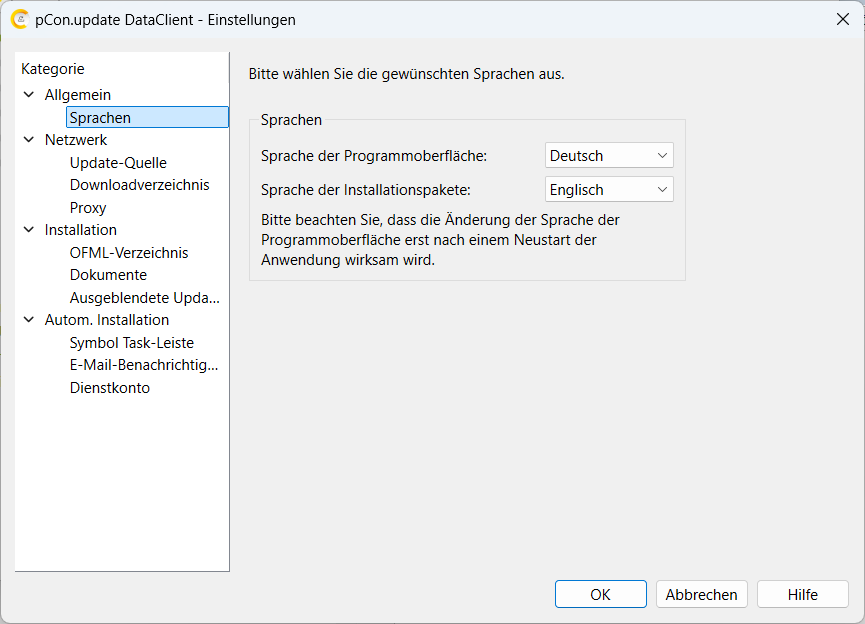The image size is (865, 624).
Task: Open the Proxy settings page
Action: point(88,208)
